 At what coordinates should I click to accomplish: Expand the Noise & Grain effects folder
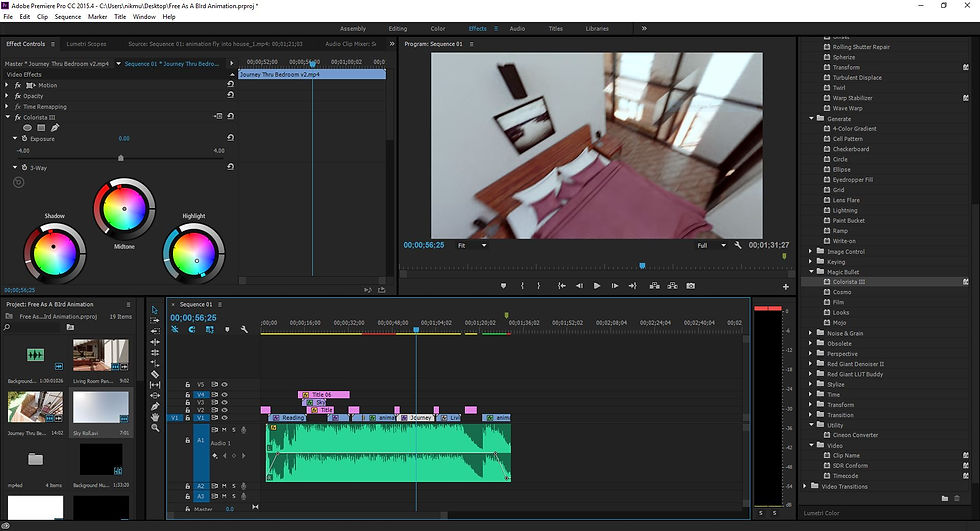811,333
